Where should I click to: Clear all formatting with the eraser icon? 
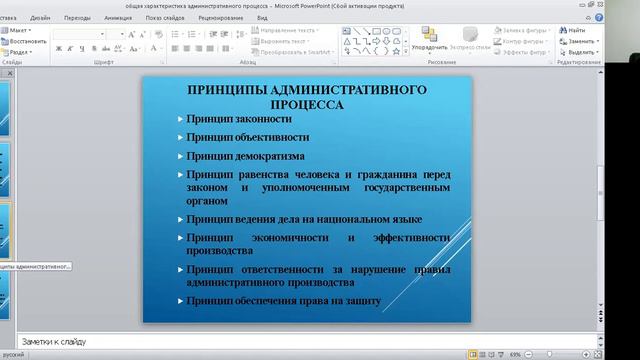pyautogui.click(x=159, y=35)
